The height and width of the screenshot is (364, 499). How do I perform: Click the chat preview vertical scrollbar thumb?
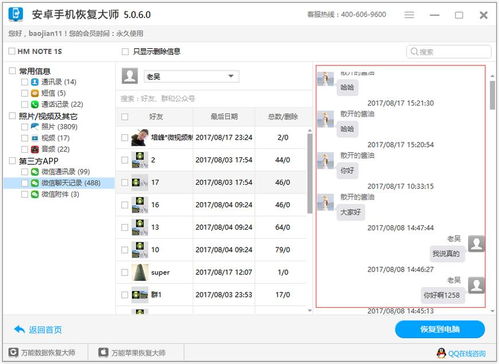492,95
